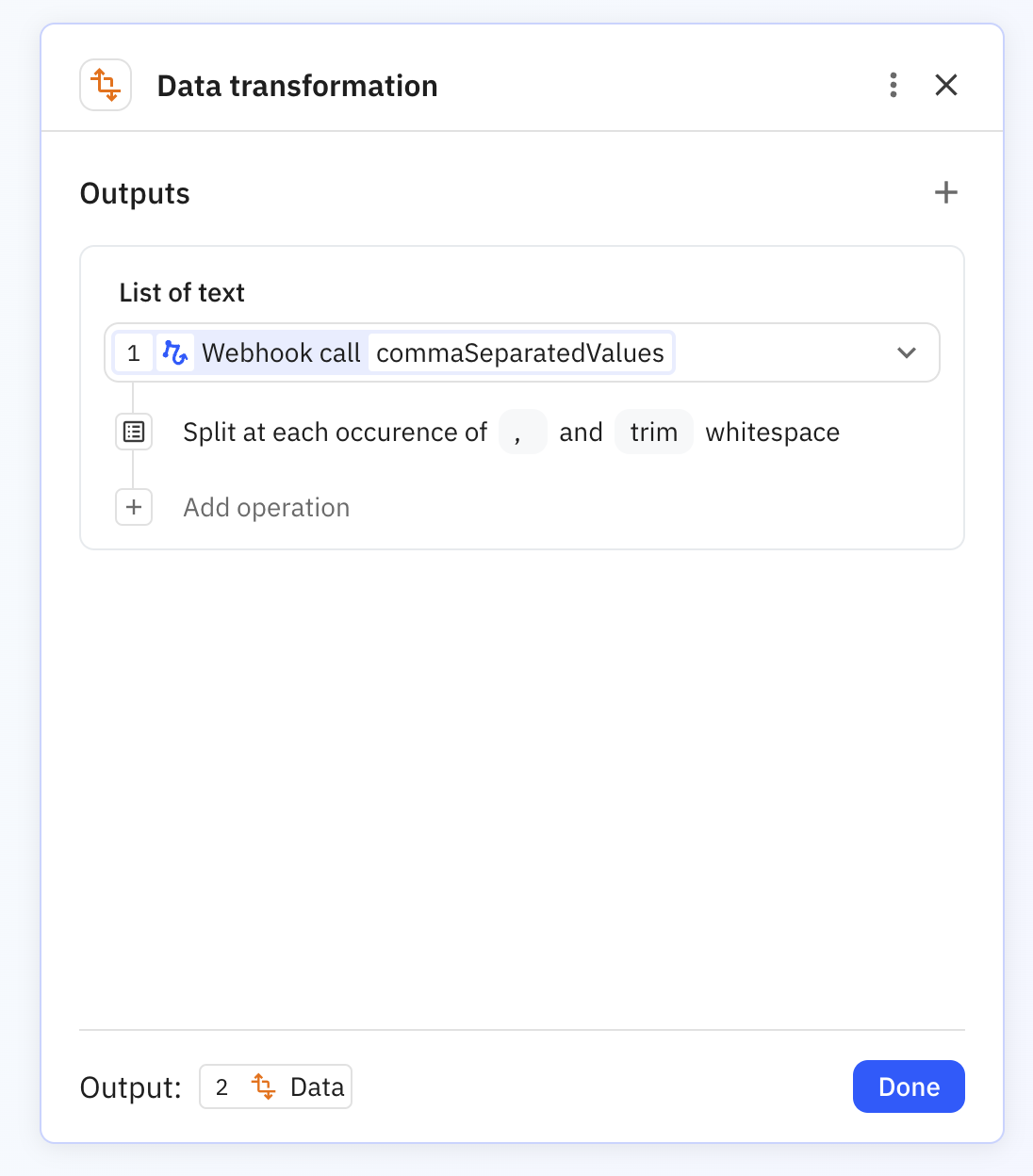Open the Outputs section menu item
The image size is (1033, 1176).
click(x=135, y=192)
